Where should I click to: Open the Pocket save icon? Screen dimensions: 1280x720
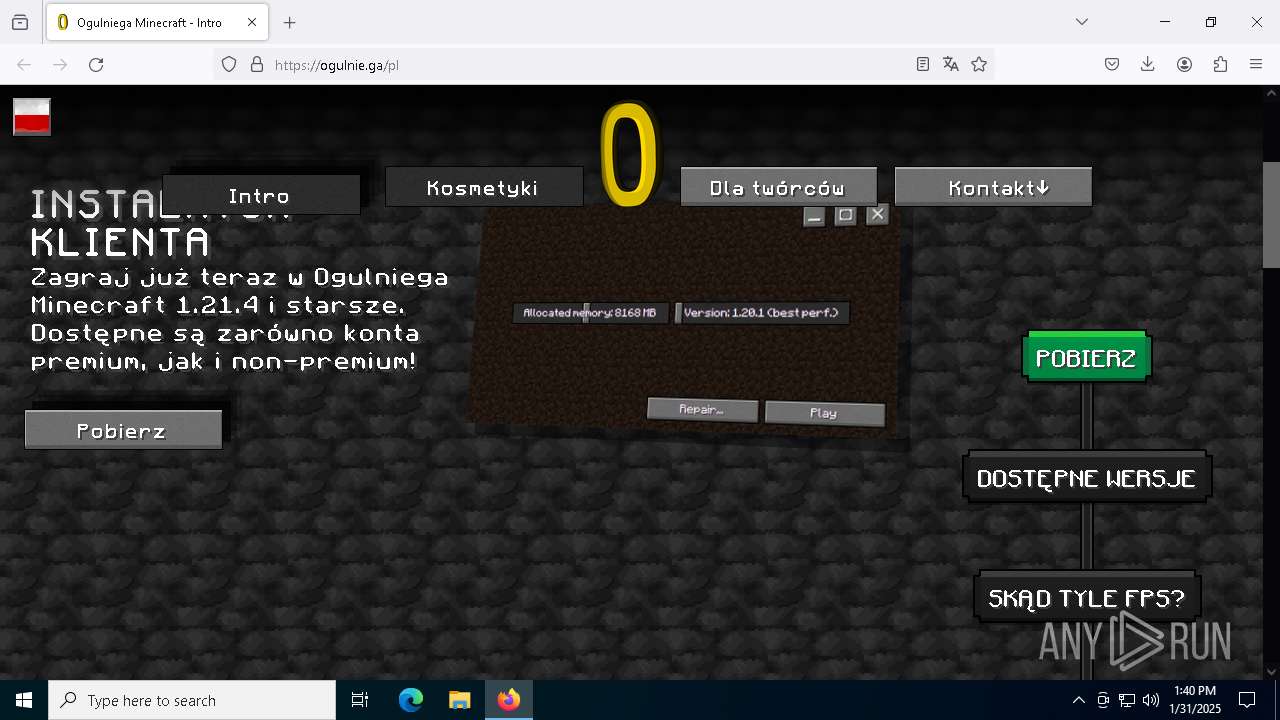coord(1112,64)
